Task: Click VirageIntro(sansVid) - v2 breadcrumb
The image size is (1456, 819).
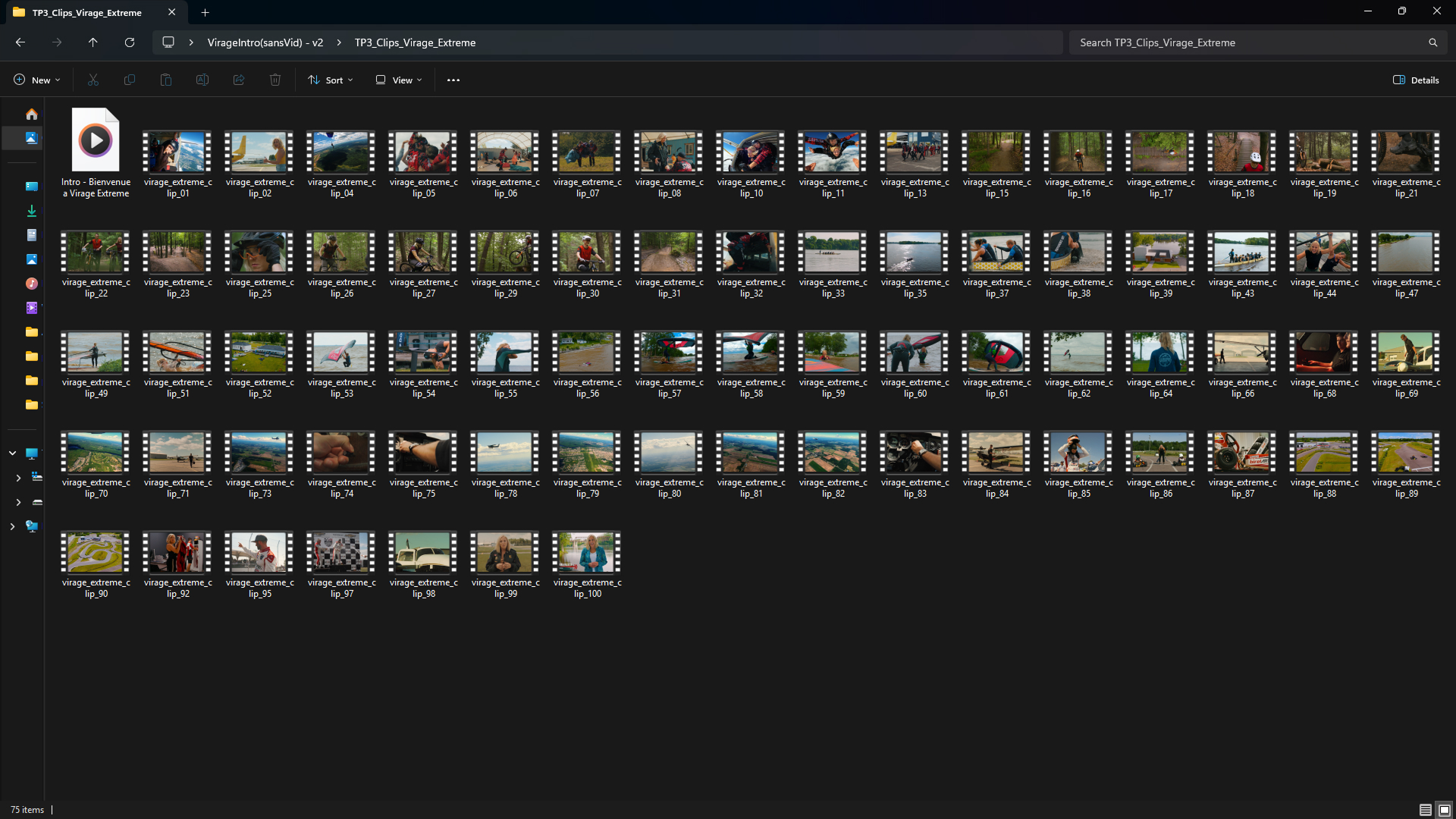Action: (x=265, y=42)
